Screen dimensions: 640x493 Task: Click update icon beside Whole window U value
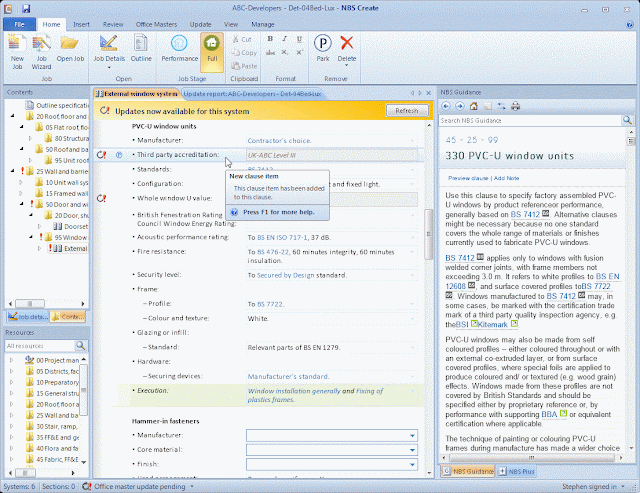coord(101,198)
